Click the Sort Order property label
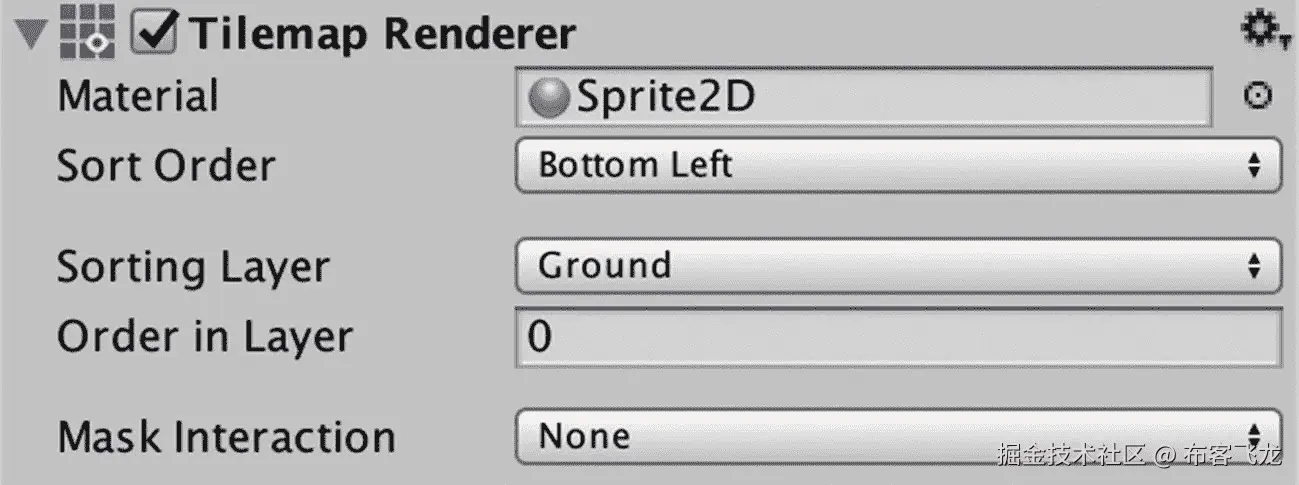Image resolution: width=1299 pixels, height=485 pixels. point(166,165)
